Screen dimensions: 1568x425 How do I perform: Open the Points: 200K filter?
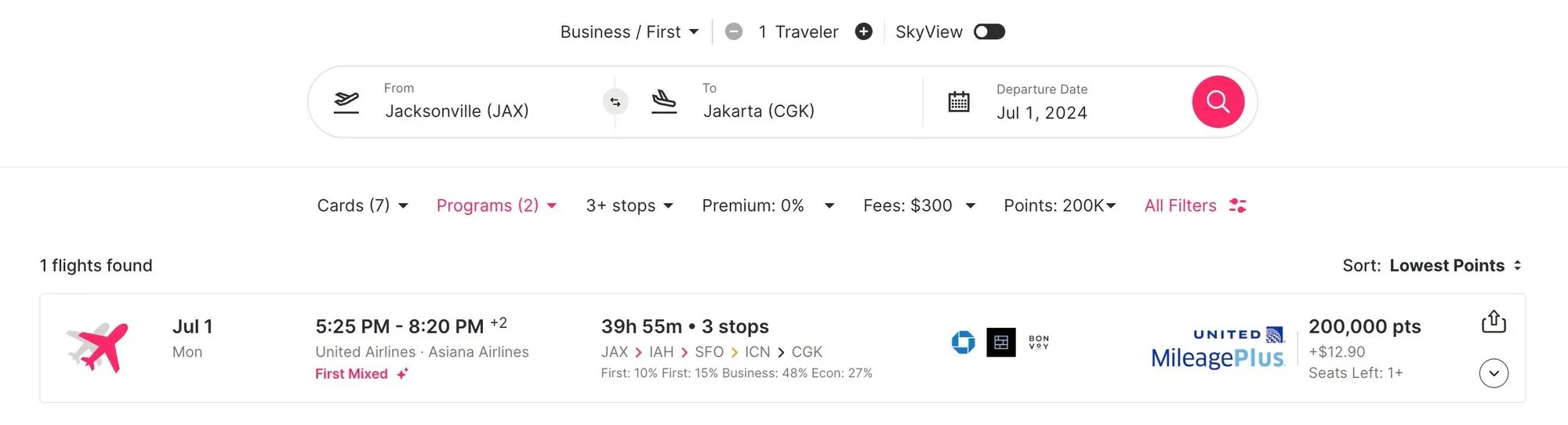tap(1059, 205)
